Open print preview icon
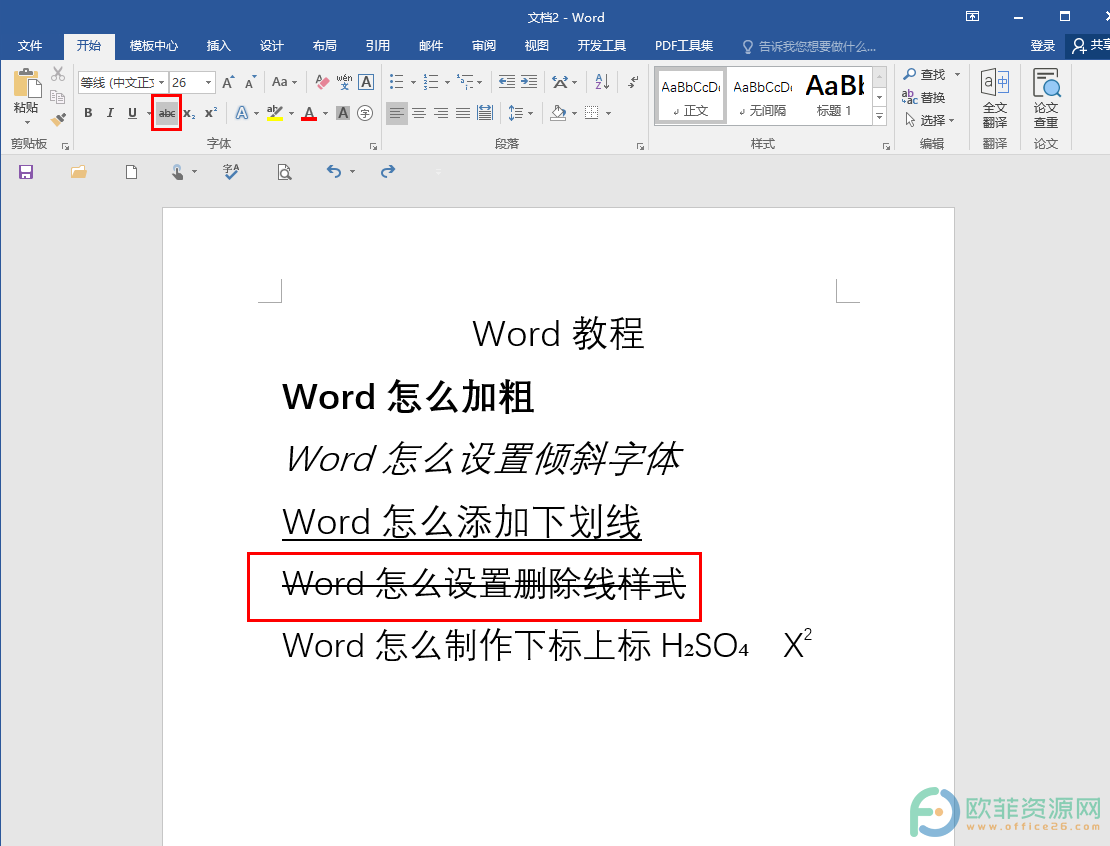The height and width of the screenshot is (846, 1110). tap(285, 172)
